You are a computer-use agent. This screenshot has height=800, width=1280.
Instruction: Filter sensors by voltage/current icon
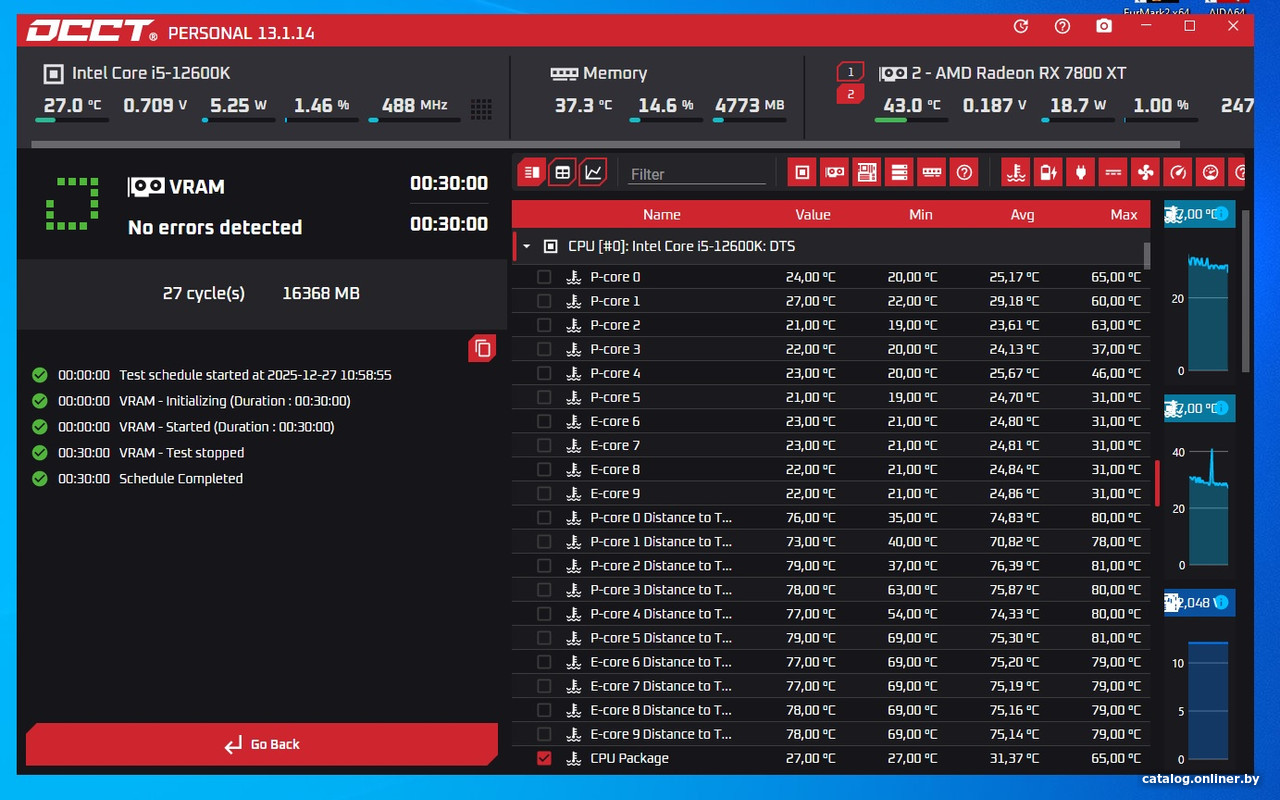[x=1113, y=172]
